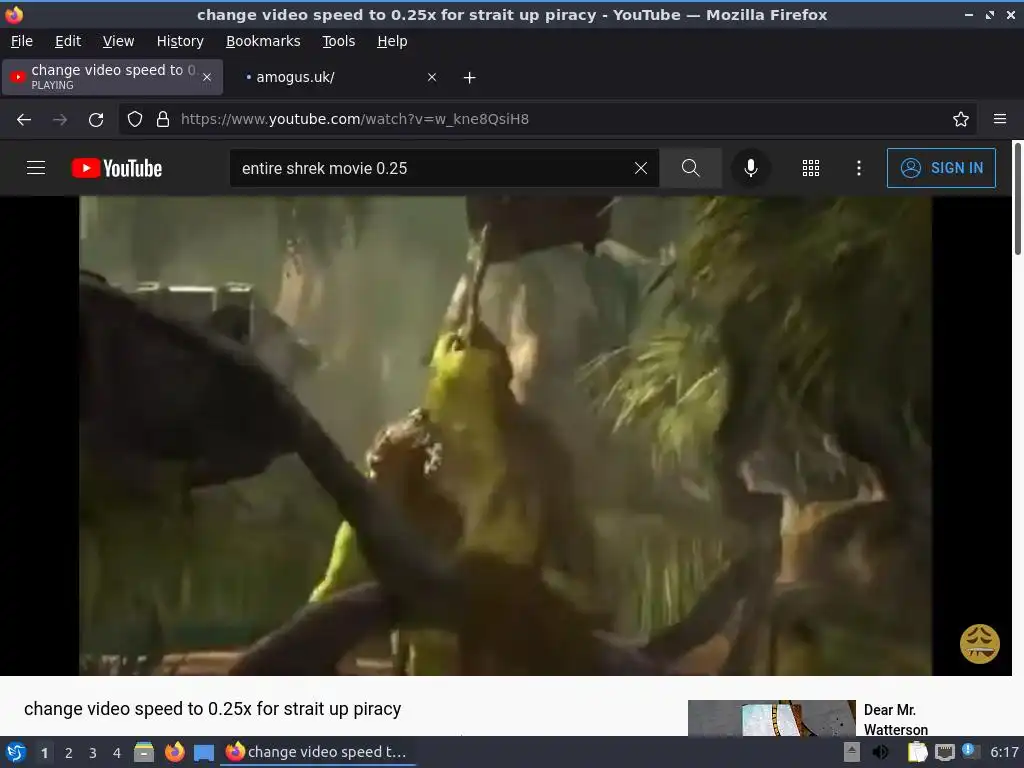Open the taskbar start menu icon
This screenshot has width=1024, height=768.
[16, 752]
